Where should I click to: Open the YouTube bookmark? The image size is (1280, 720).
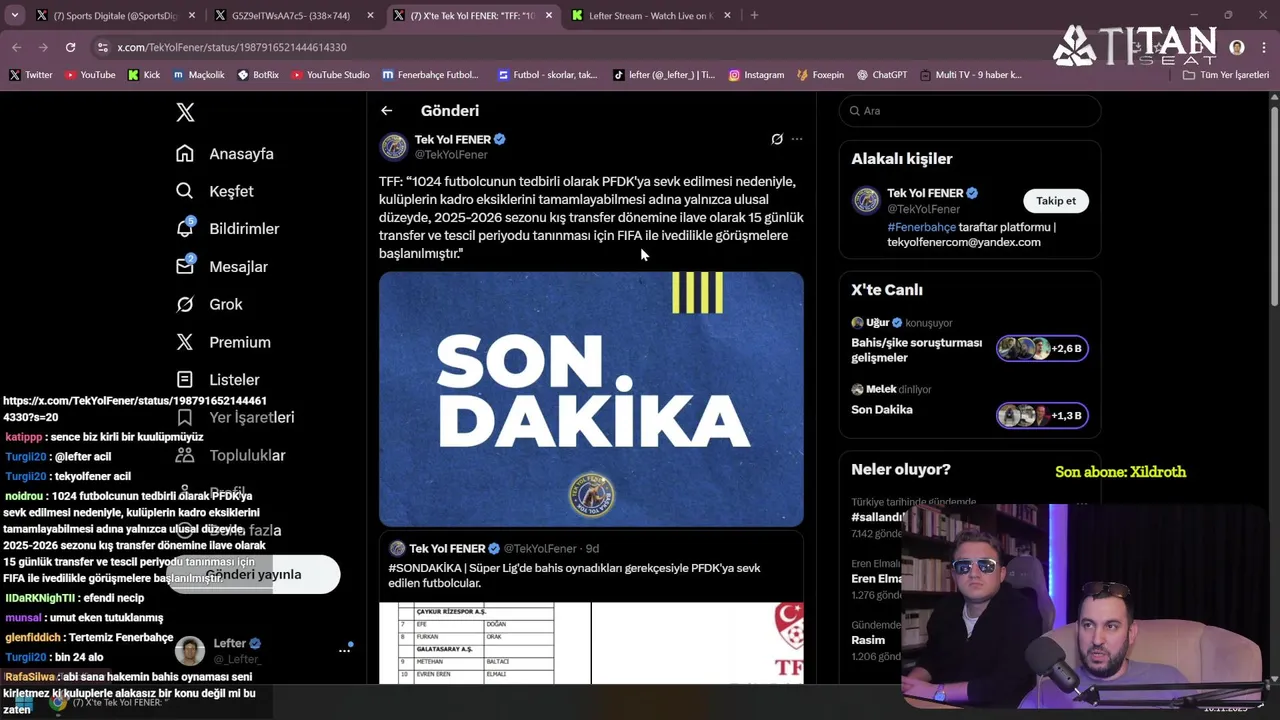click(90, 75)
